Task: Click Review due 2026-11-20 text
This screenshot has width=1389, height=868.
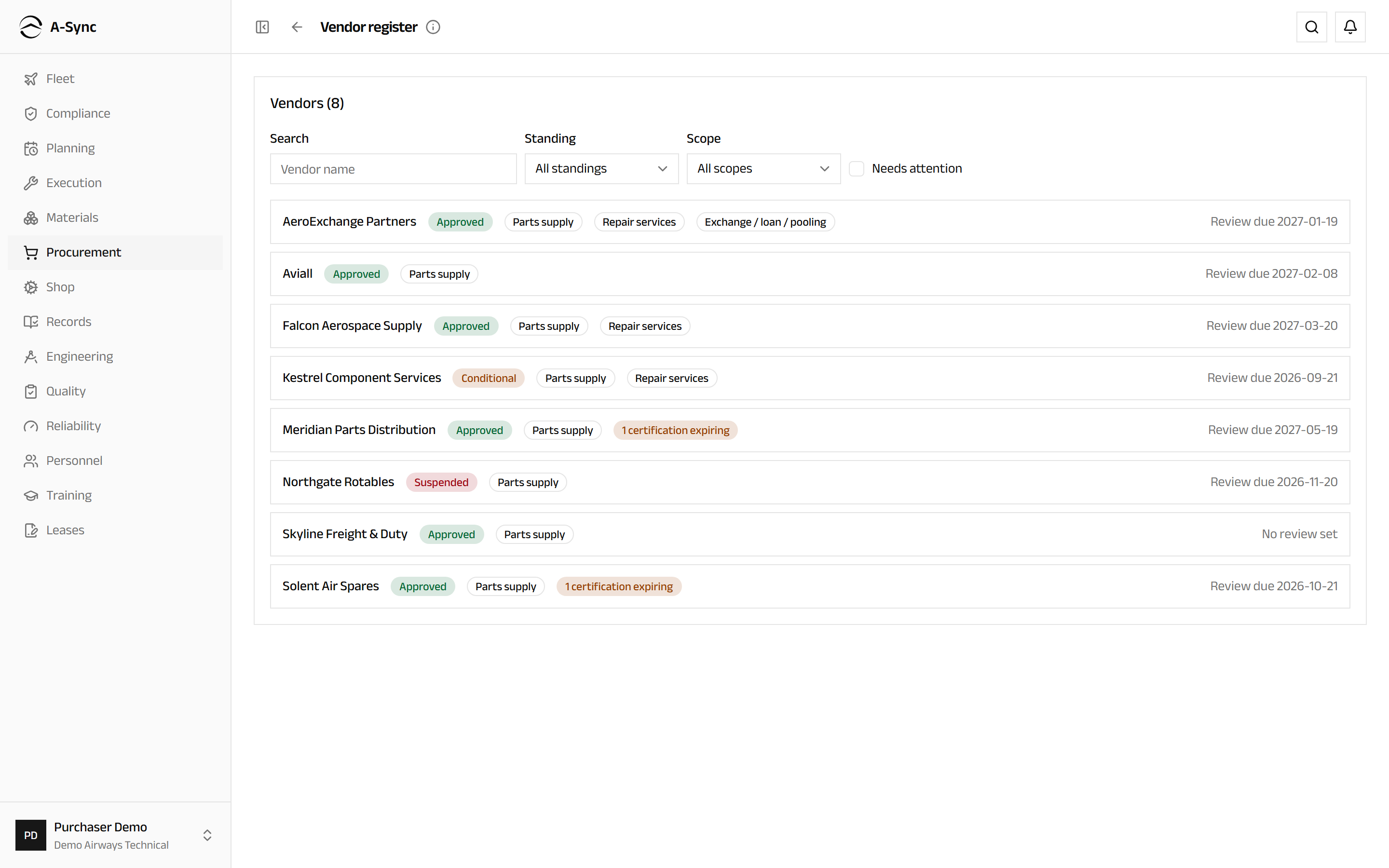Action: pos(1274,482)
